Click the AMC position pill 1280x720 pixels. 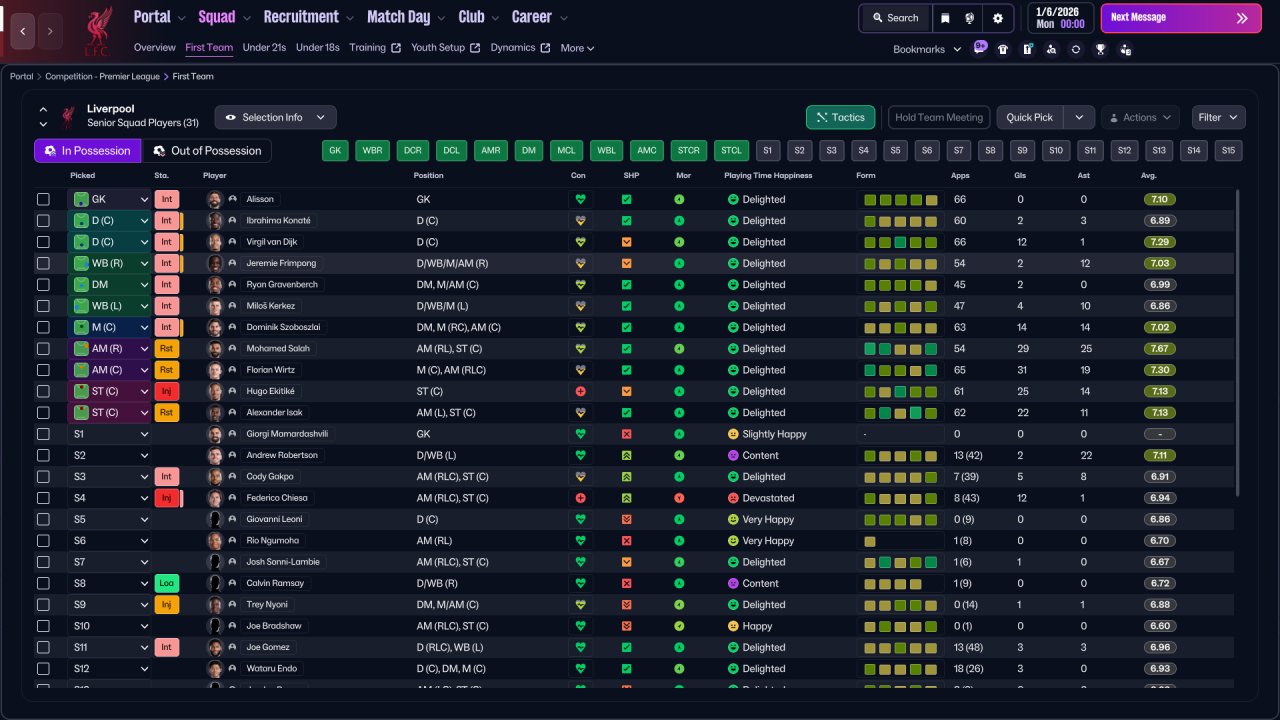tap(647, 150)
